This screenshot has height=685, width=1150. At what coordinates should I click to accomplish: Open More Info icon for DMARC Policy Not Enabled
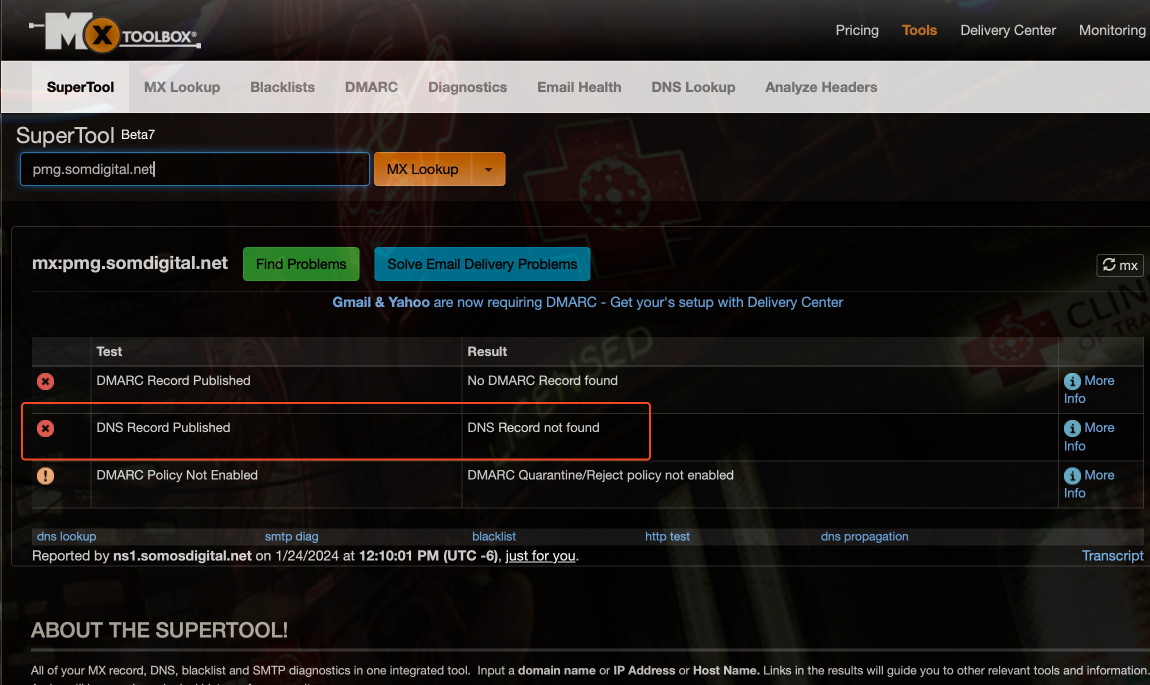[1072, 476]
